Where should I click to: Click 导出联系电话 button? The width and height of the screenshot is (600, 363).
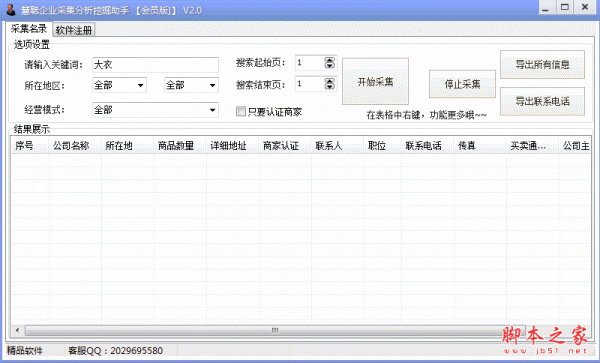(542, 101)
